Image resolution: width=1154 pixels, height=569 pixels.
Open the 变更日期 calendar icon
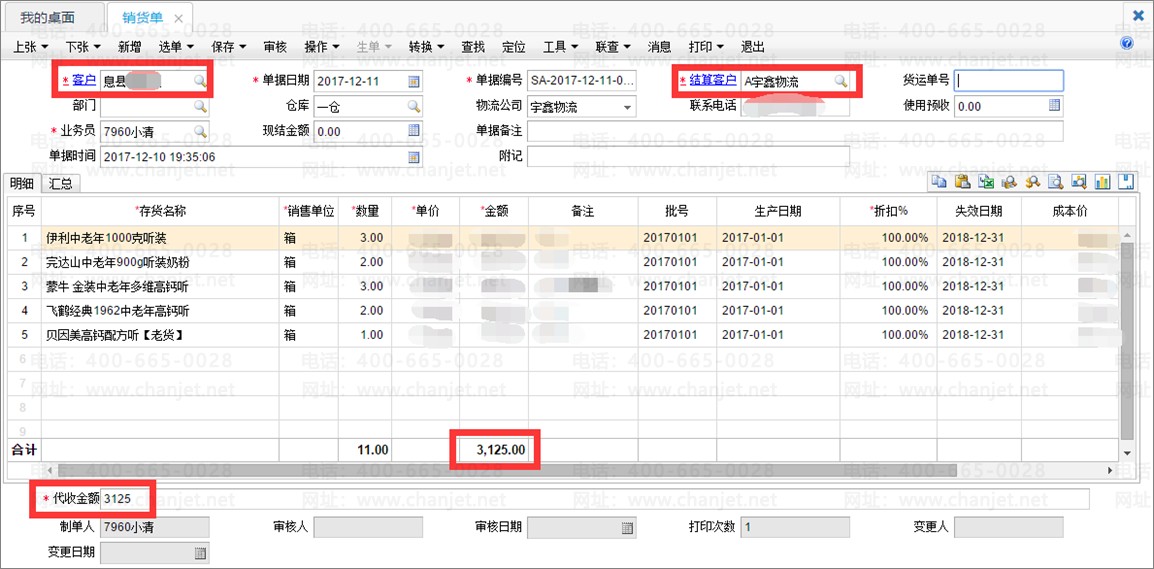point(200,553)
